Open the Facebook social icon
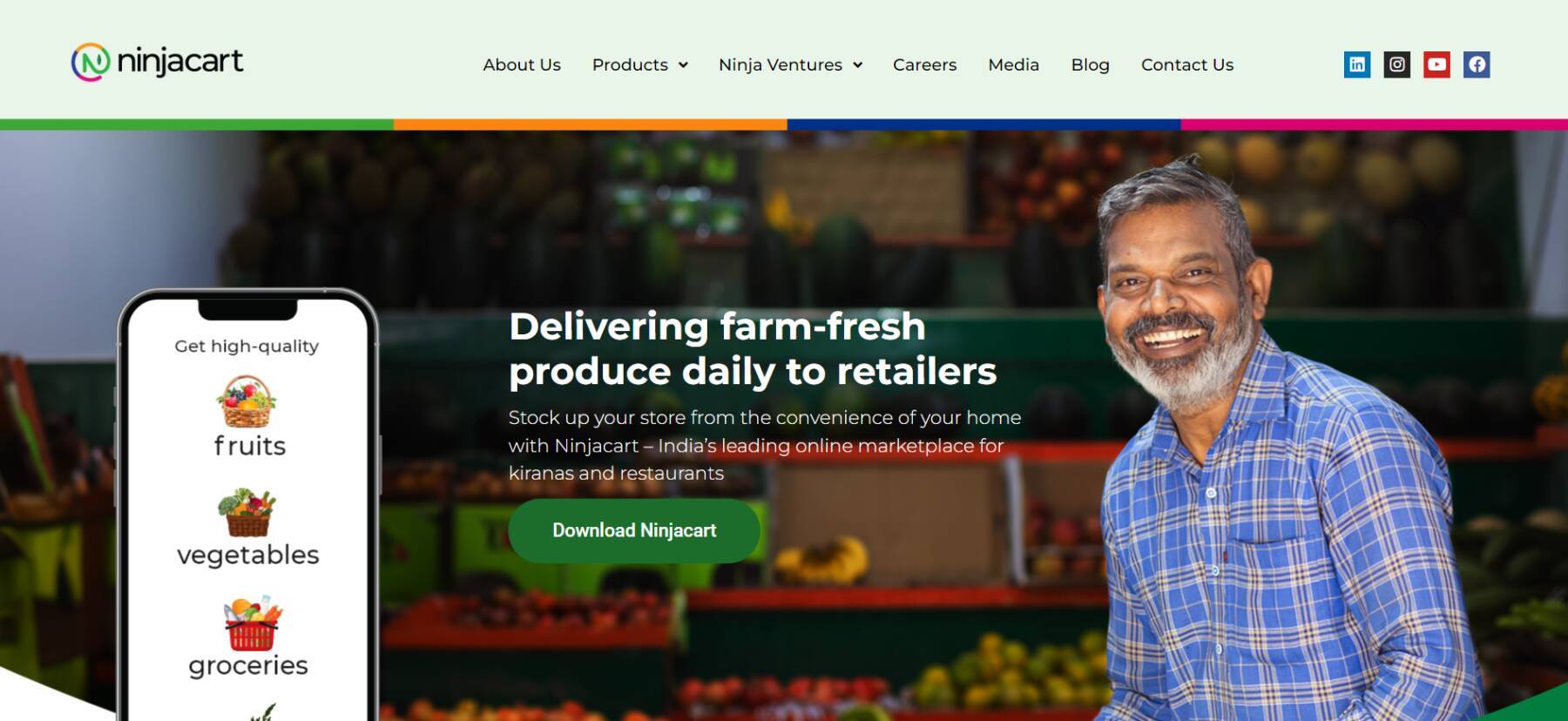1568x721 pixels. click(x=1477, y=64)
